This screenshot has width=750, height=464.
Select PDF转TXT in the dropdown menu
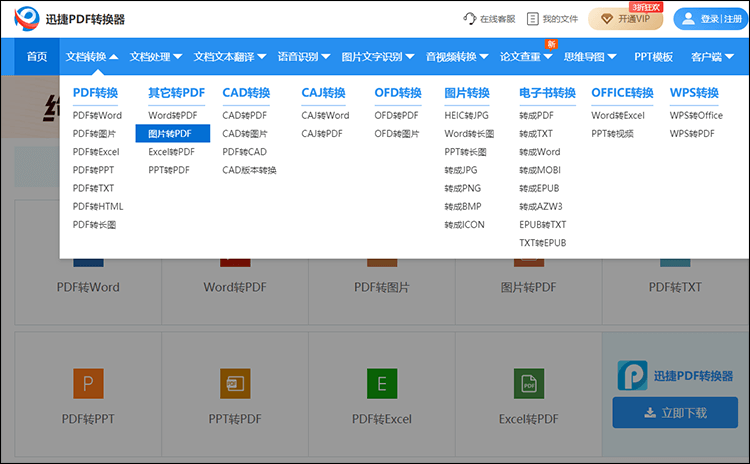pyautogui.click(x=93, y=188)
